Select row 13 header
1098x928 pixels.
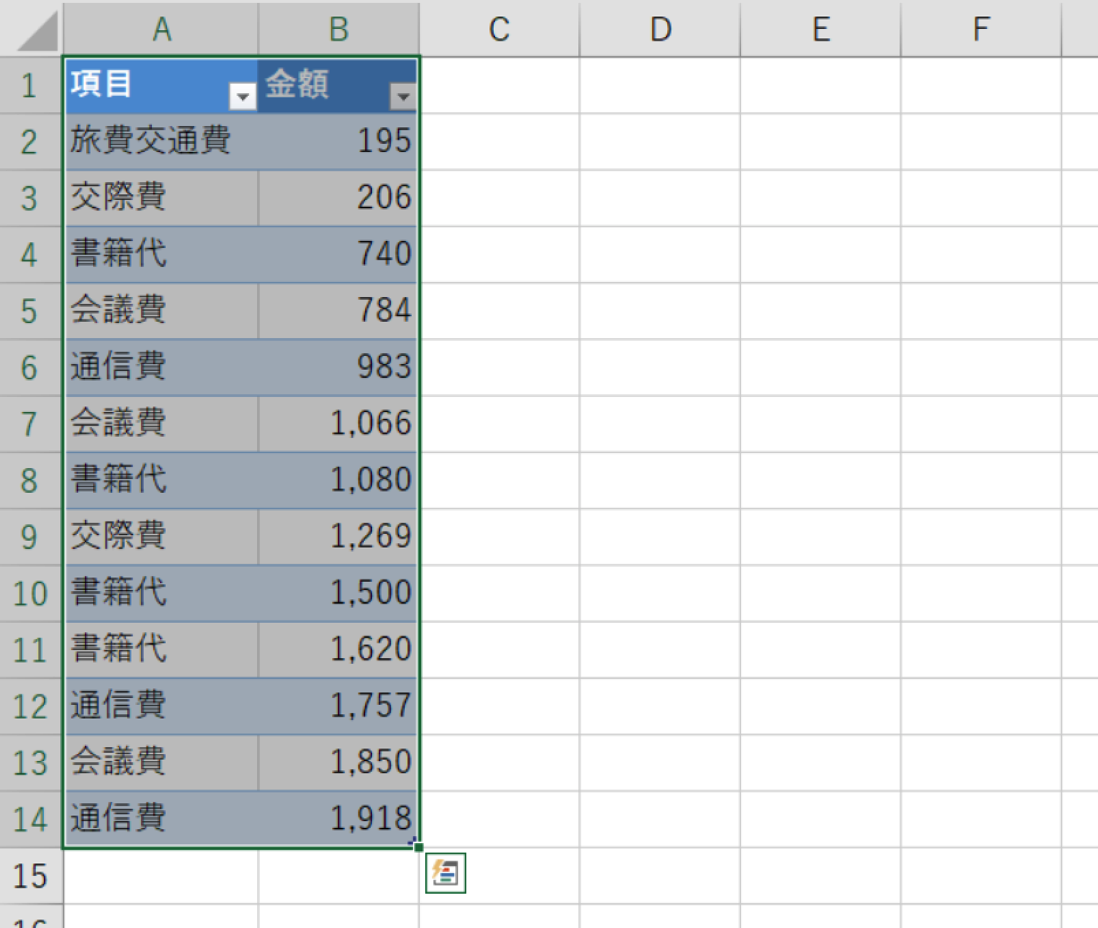[30, 763]
